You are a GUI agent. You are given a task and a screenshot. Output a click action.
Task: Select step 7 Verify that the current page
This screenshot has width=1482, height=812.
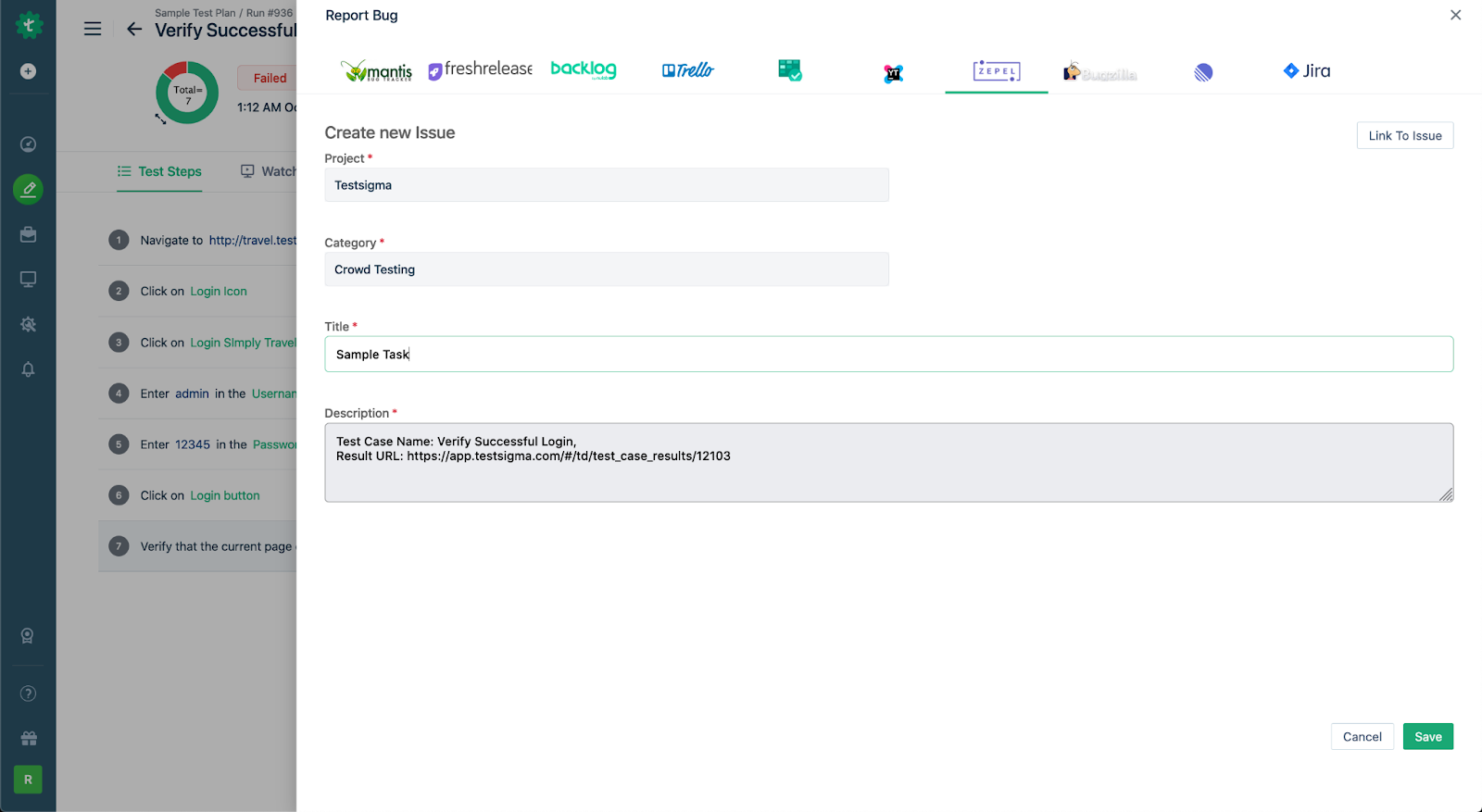[x=197, y=546]
